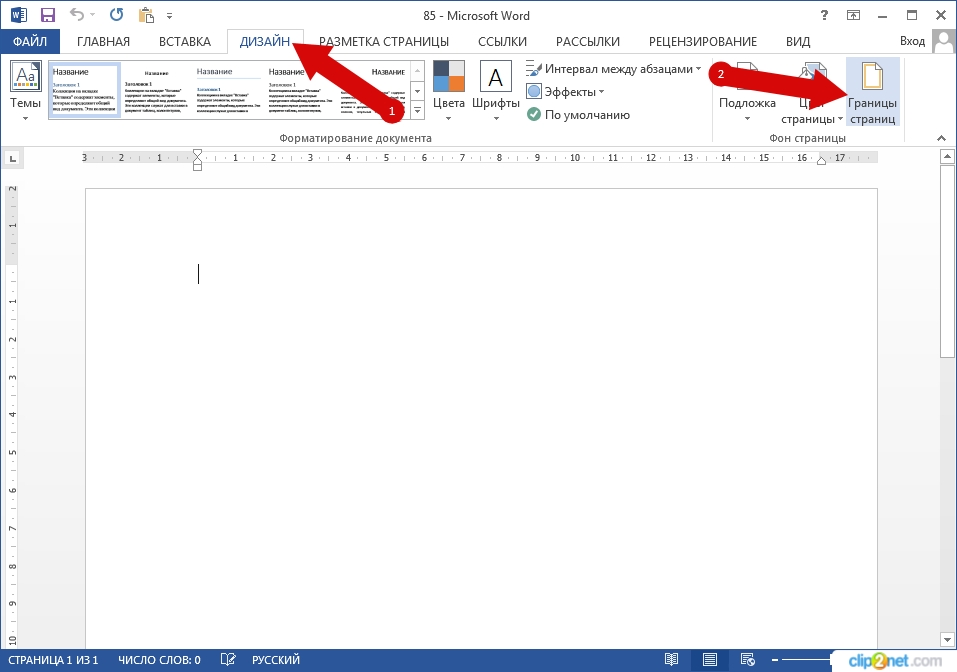This screenshot has width=957, height=672.
Task: Click the Вход sign-in link
Action: click(912, 41)
